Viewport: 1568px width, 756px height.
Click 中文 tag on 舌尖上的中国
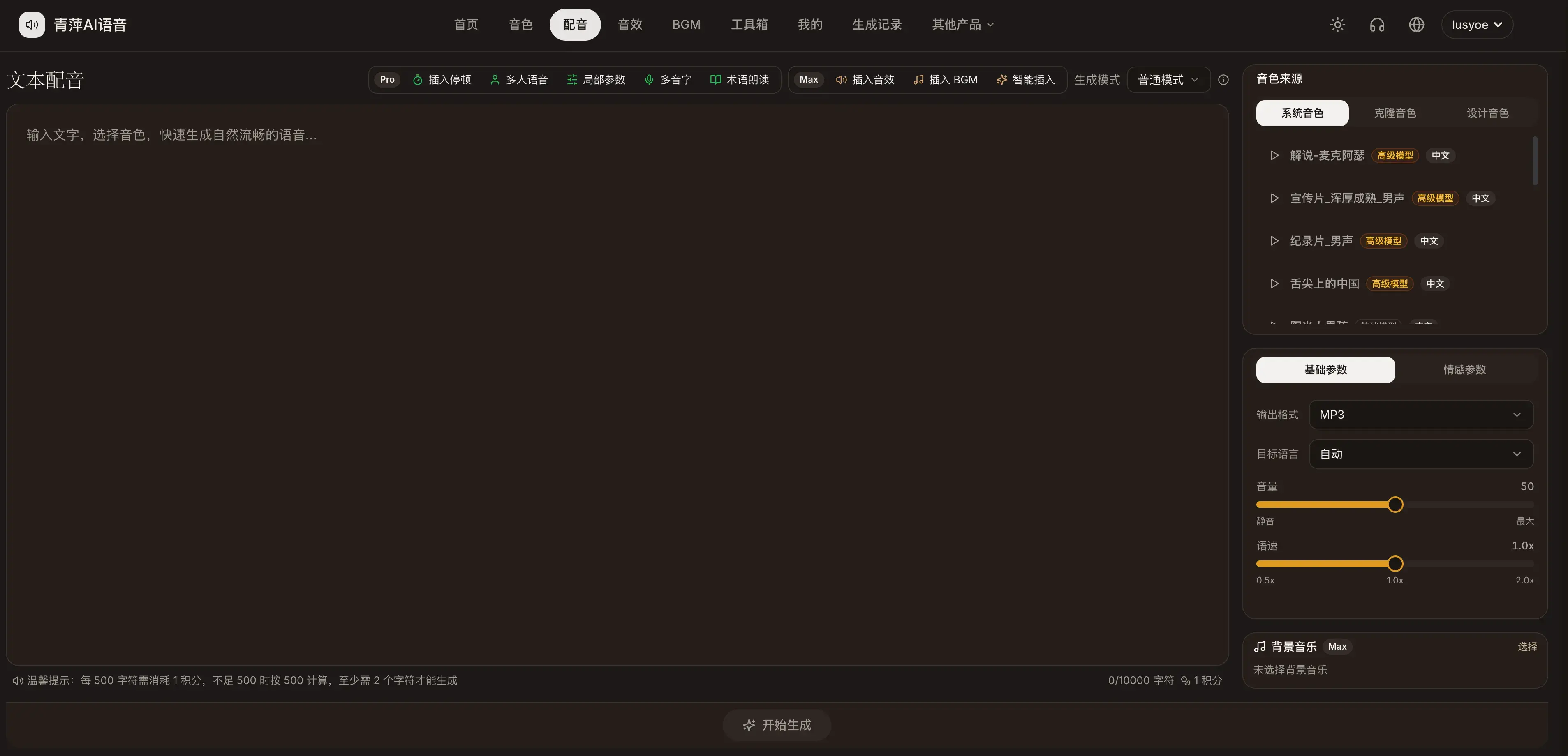(1435, 283)
